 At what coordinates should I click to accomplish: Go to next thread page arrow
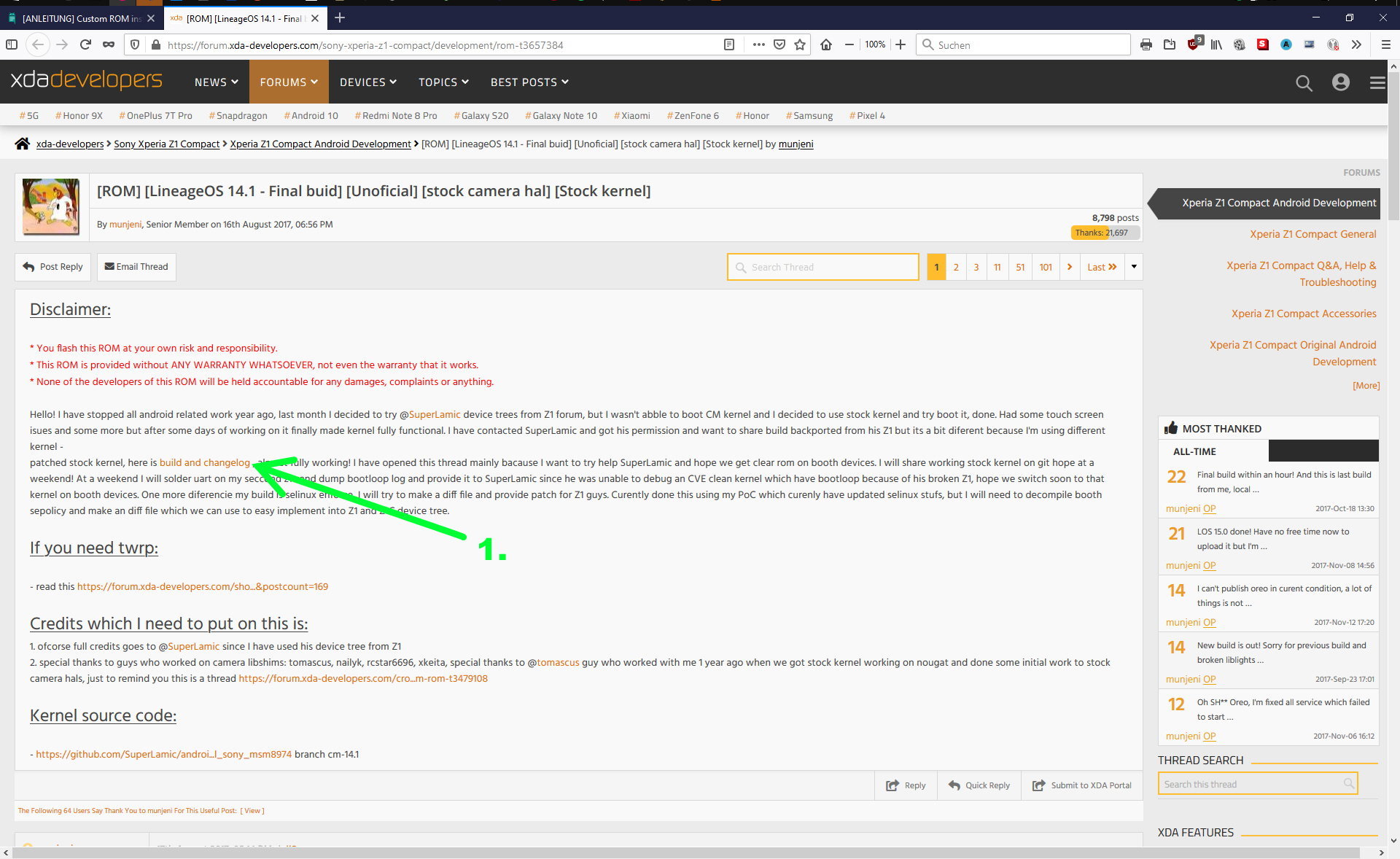point(1070,267)
